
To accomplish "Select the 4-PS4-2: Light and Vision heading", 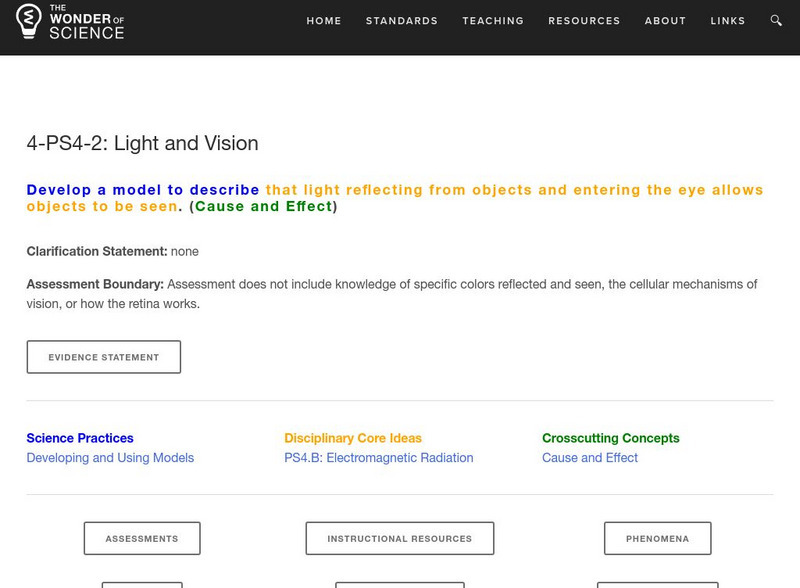I will click(x=143, y=144).
